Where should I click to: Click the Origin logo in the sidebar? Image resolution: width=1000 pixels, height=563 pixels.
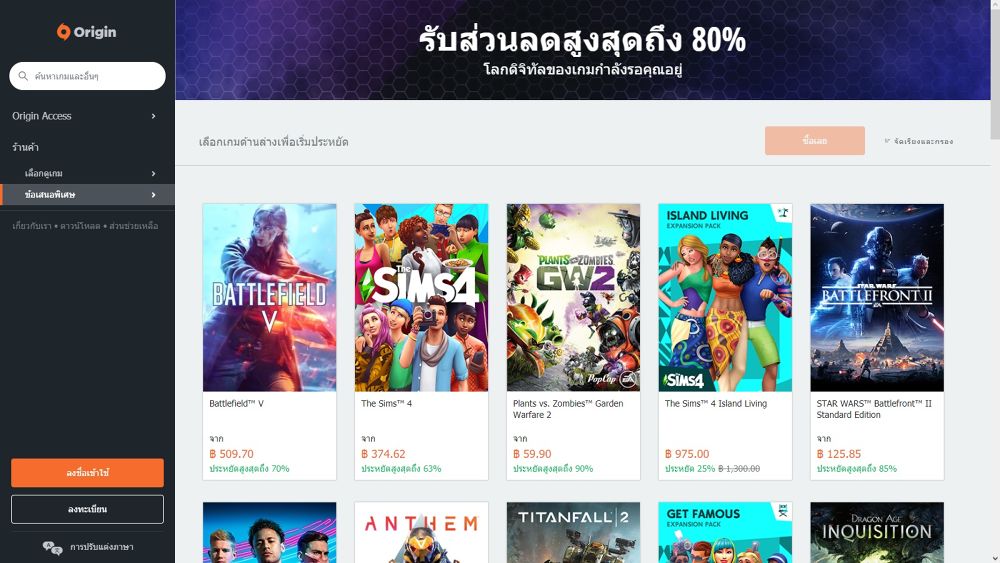87,32
